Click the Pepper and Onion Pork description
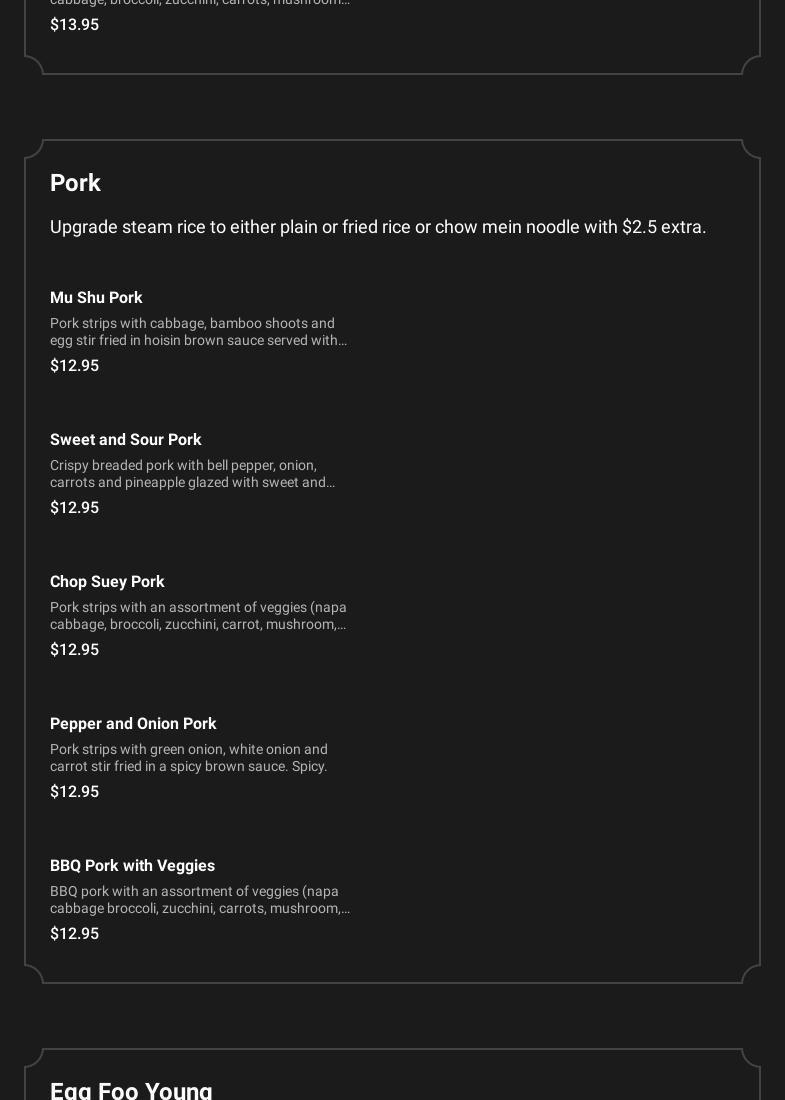 tap(189, 758)
